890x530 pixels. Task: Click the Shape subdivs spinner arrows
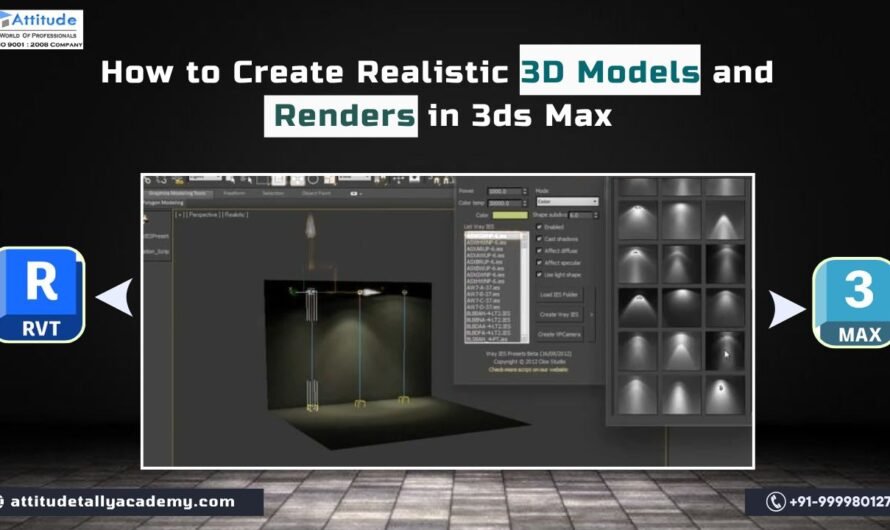595,215
